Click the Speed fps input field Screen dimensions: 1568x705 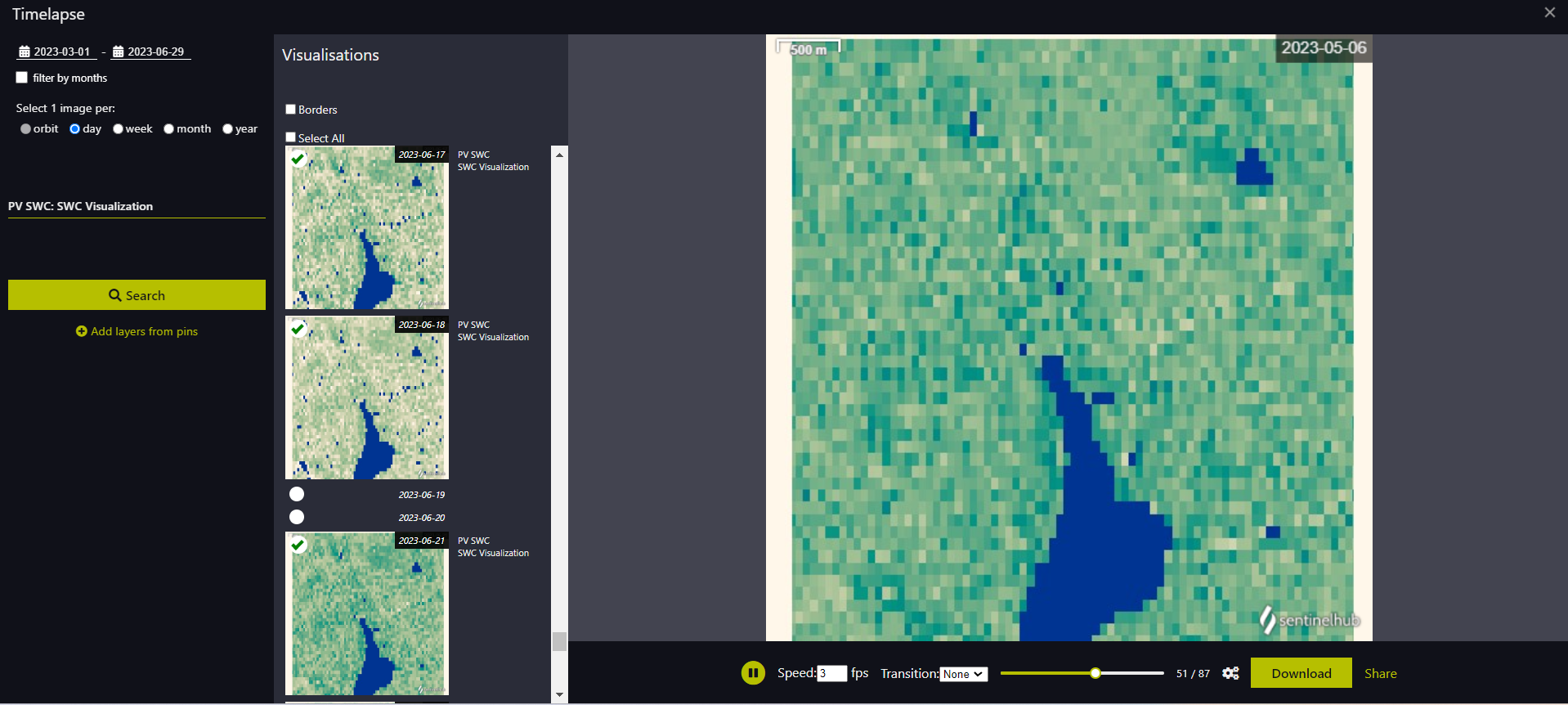click(832, 673)
